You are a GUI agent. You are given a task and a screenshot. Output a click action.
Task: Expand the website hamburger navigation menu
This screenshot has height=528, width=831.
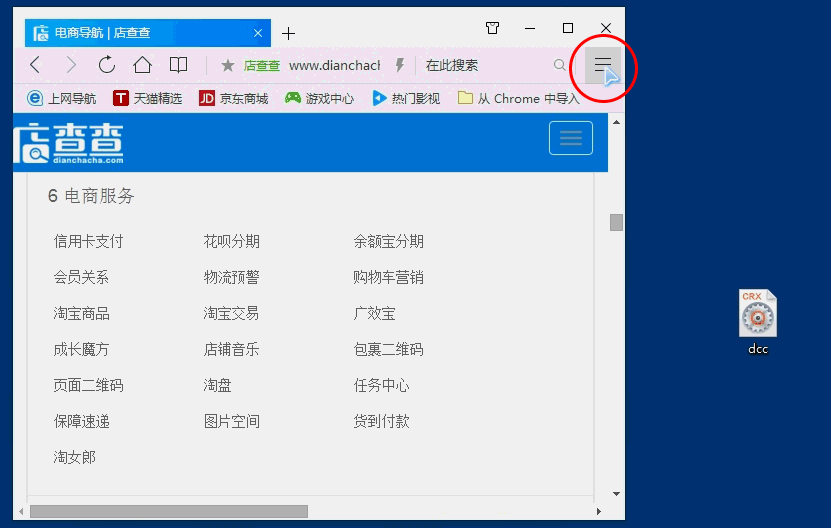(571, 138)
